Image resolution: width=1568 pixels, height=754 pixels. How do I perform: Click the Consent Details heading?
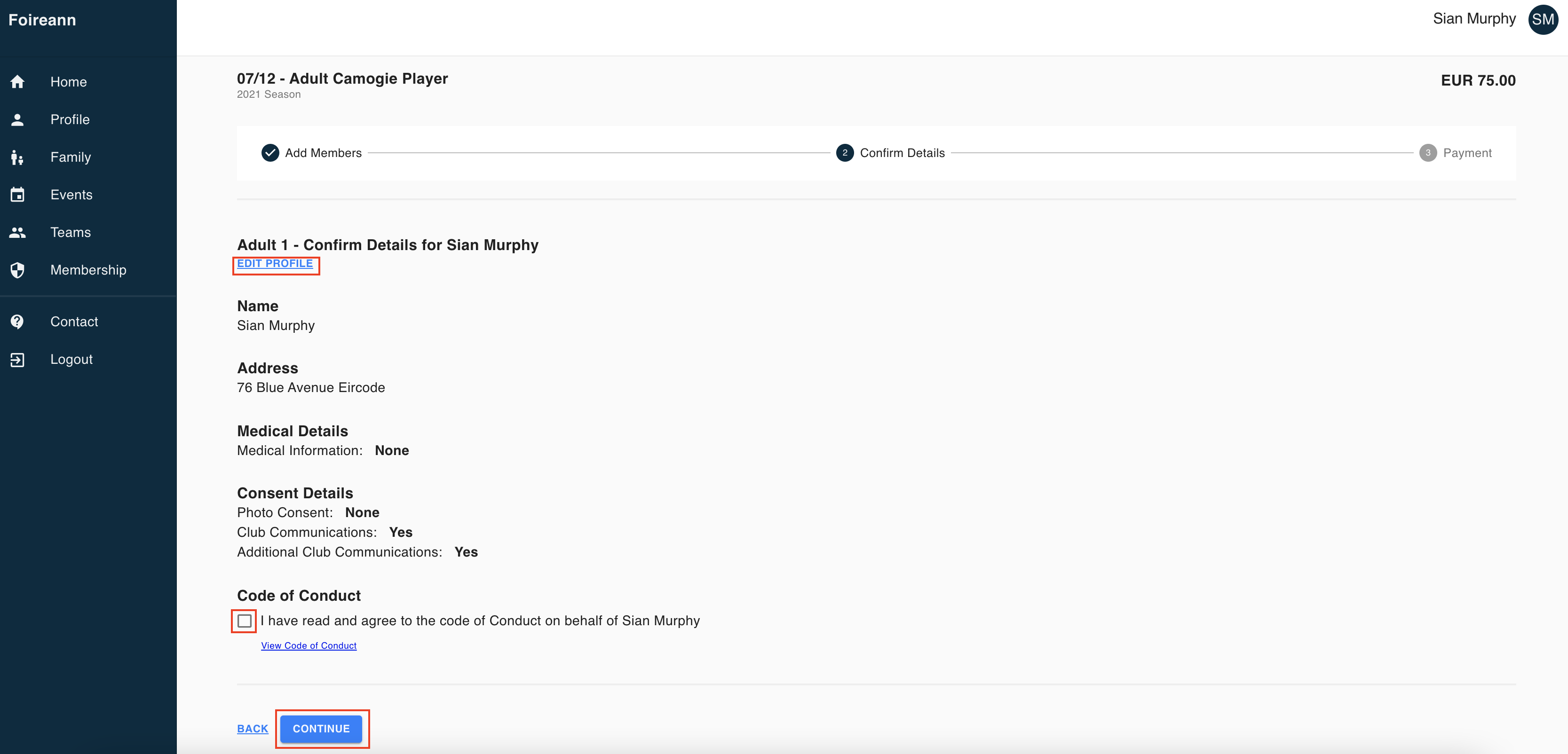click(294, 493)
